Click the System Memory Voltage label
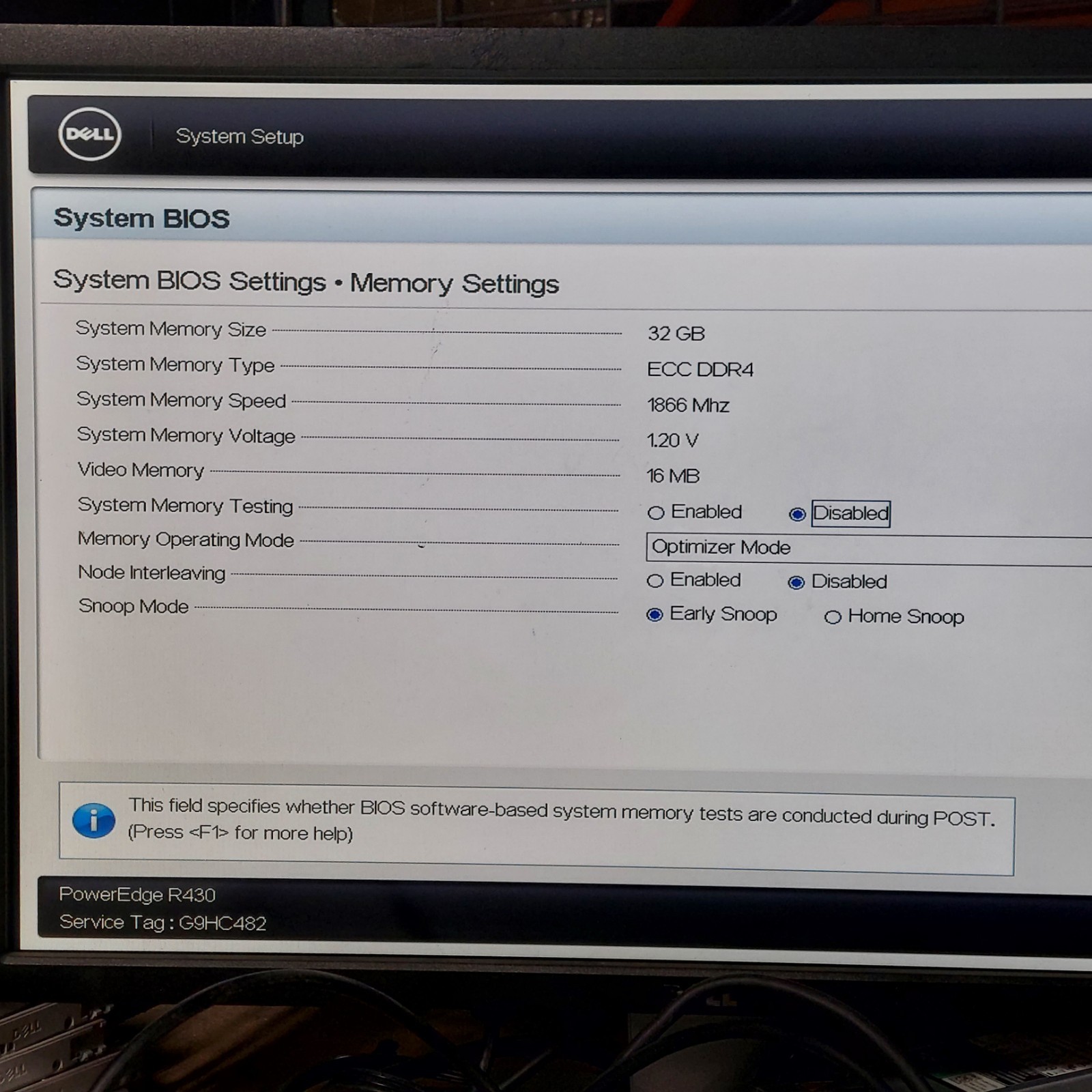 [186, 435]
